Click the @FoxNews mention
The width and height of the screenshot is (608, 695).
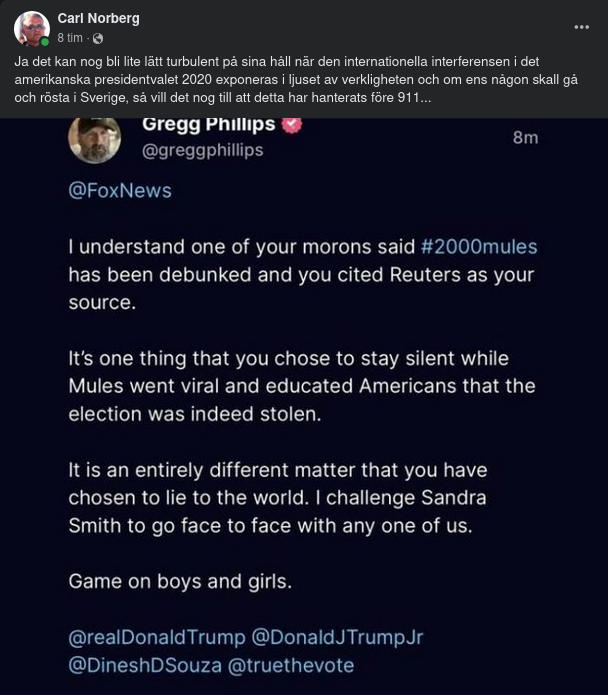click(x=120, y=190)
